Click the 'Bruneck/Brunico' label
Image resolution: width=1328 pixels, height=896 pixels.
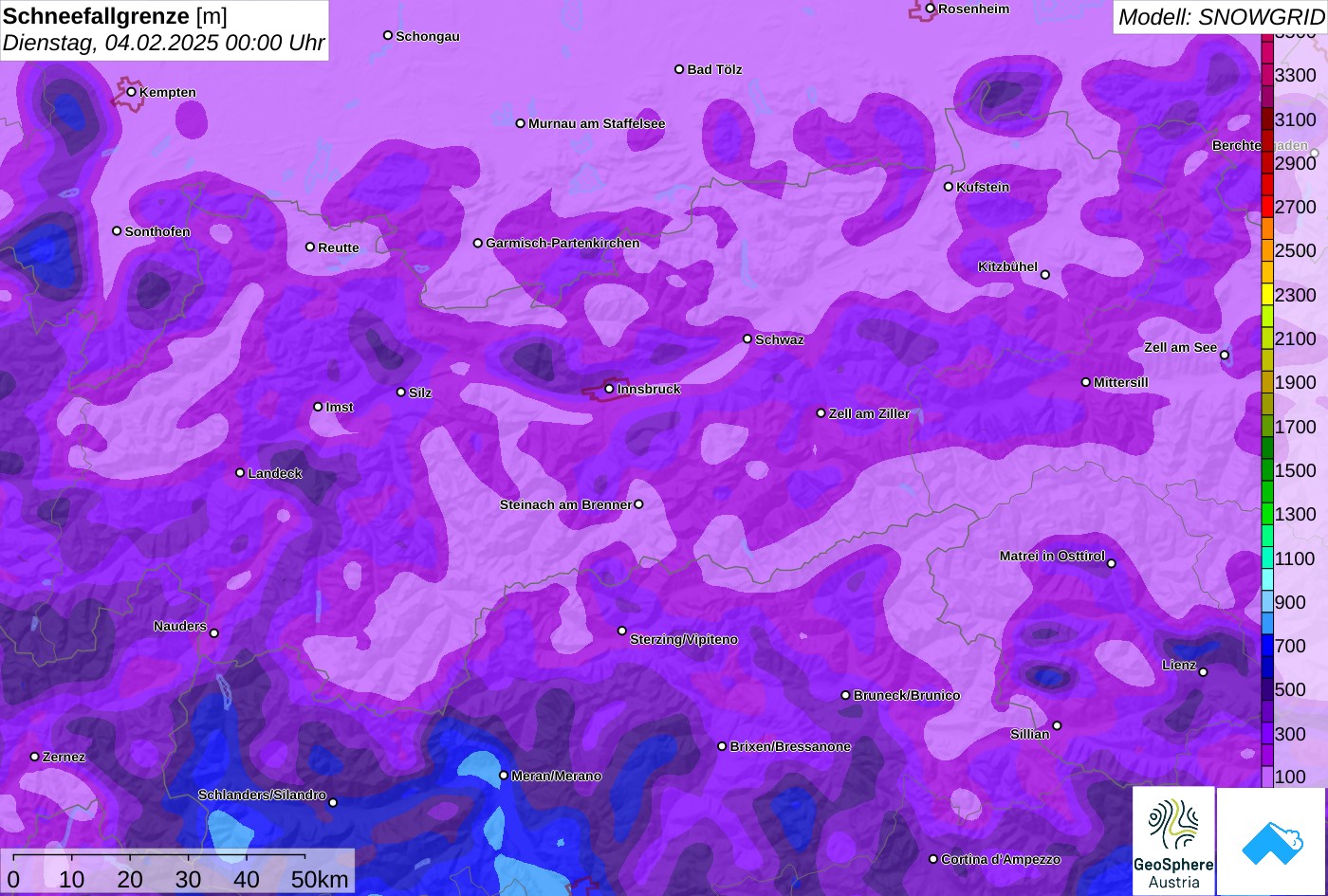pyautogui.click(x=907, y=695)
